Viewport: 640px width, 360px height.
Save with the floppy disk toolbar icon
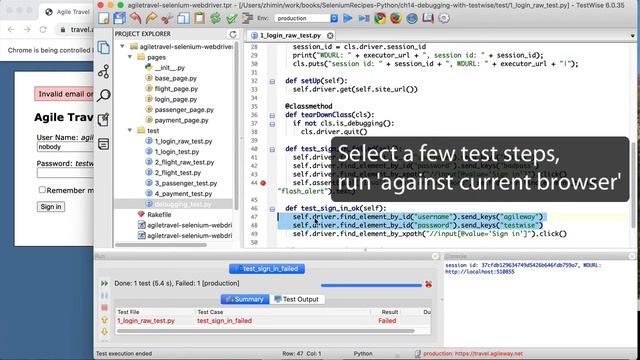point(120,18)
